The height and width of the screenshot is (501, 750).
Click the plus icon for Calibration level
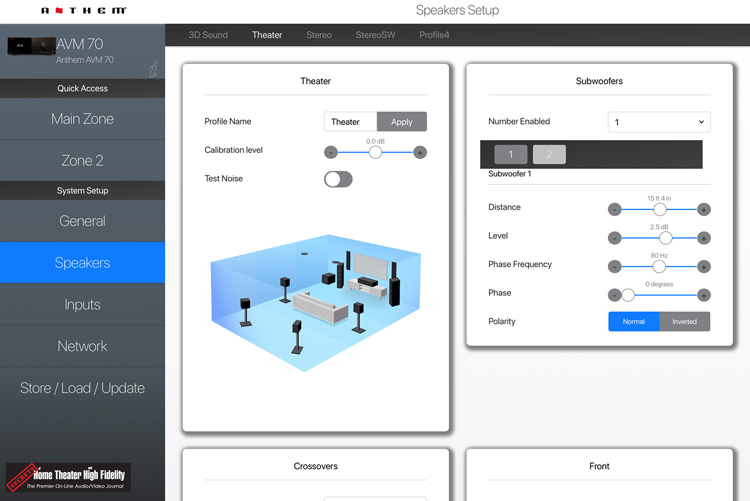[x=420, y=152]
